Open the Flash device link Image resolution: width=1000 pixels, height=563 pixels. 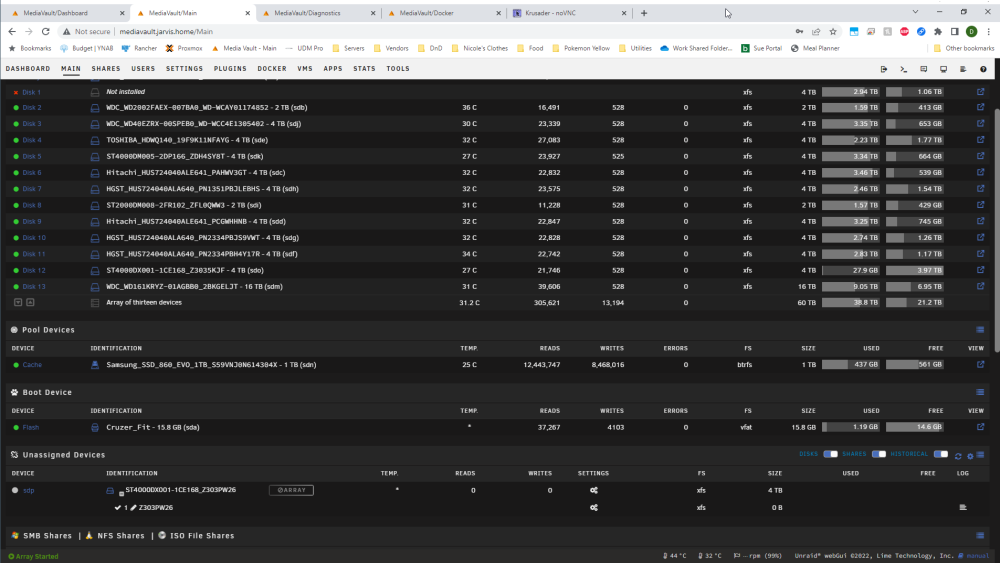[31, 427]
